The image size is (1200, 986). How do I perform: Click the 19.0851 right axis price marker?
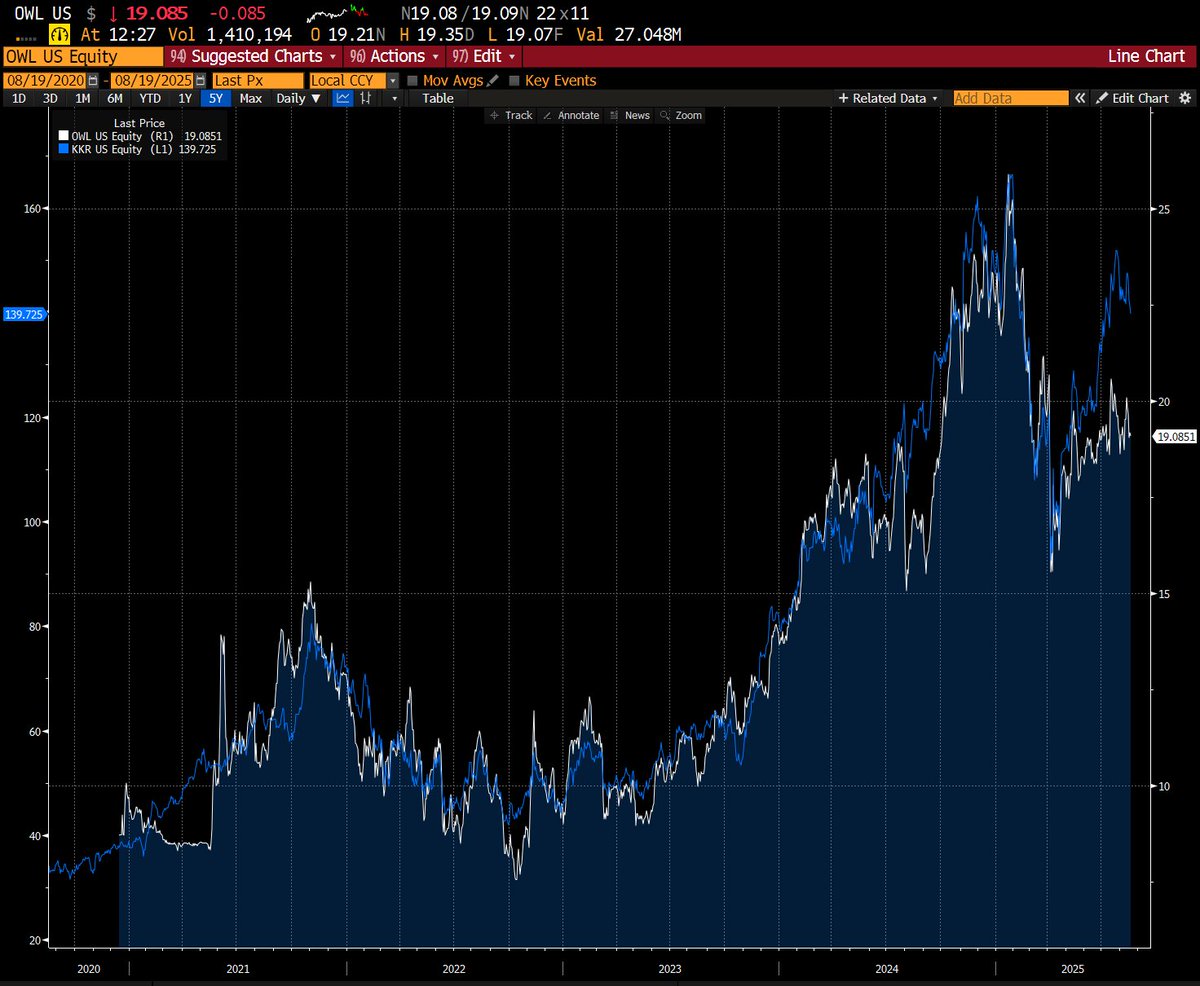[x=1176, y=436]
